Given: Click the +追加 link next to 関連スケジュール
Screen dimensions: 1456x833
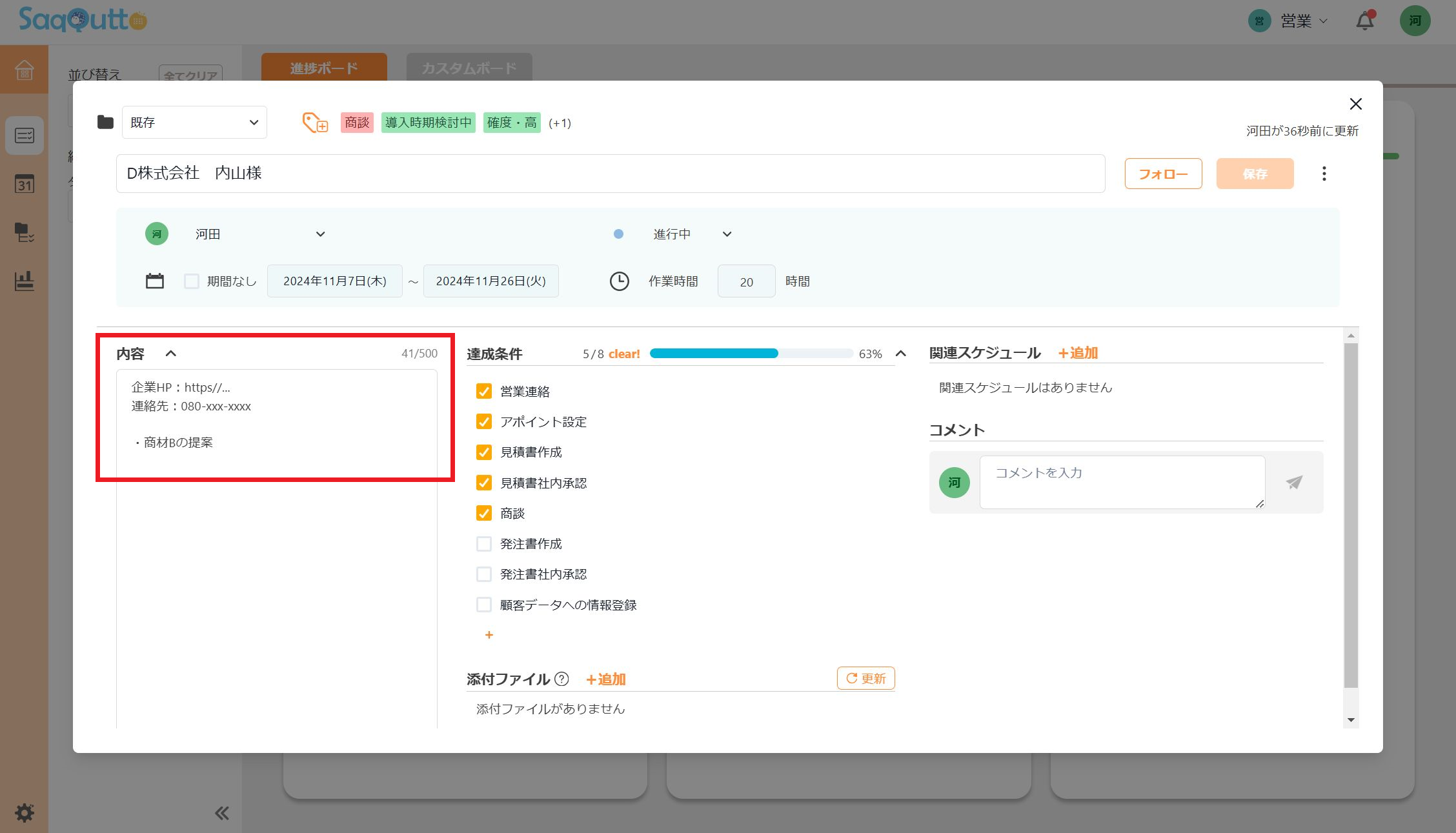Looking at the screenshot, I should [x=1077, y=353].
